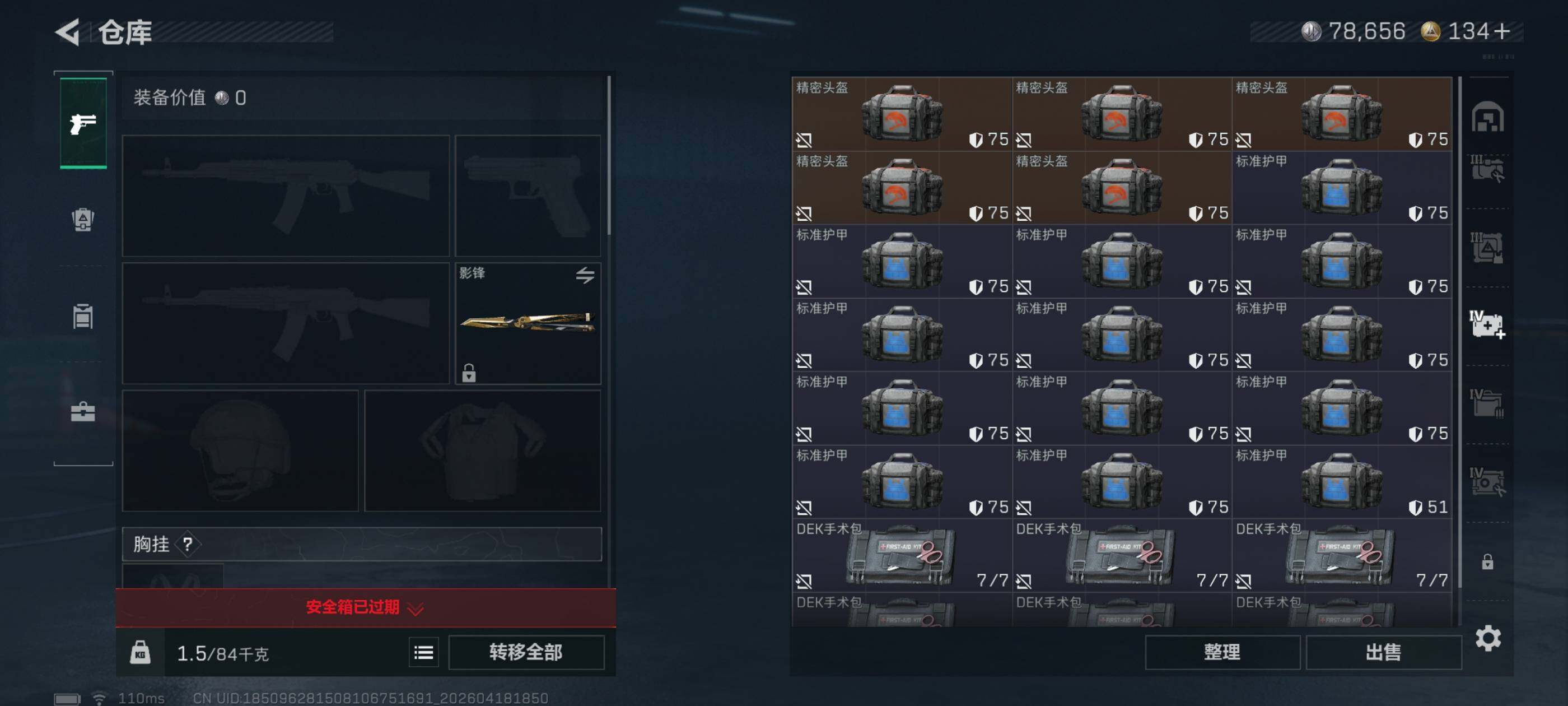Click the locked storage slot padlock icon
The image size is (1568, 706).
tap(1487, 561)
